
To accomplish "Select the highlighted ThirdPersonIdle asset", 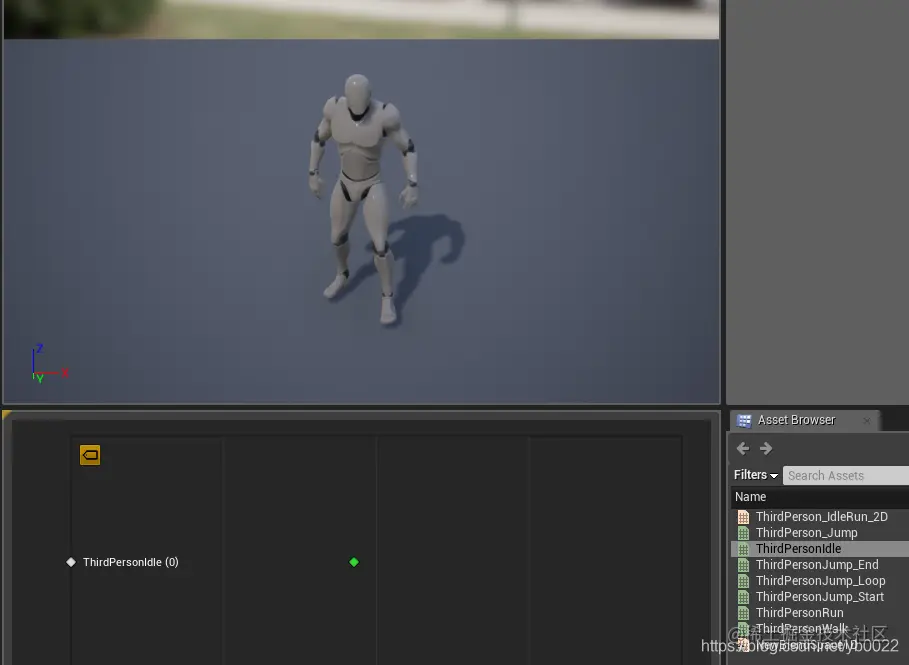I will (x=820, y=548).
